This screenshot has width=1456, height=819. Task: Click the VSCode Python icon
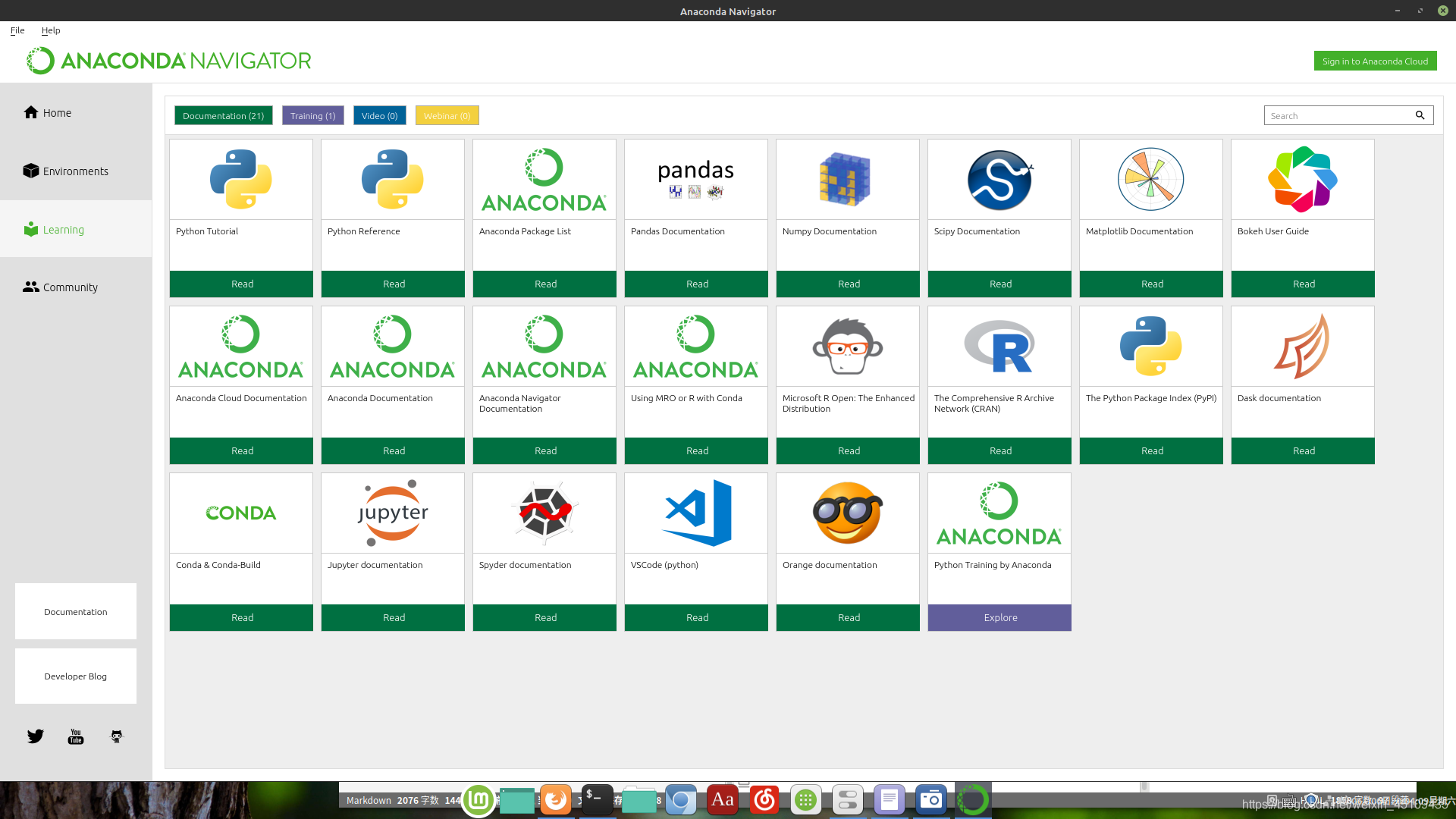[697, 513]
